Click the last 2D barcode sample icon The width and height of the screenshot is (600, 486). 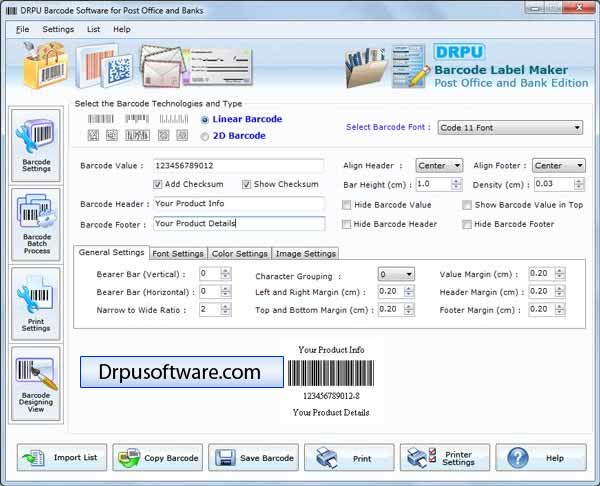pos(182,135)
